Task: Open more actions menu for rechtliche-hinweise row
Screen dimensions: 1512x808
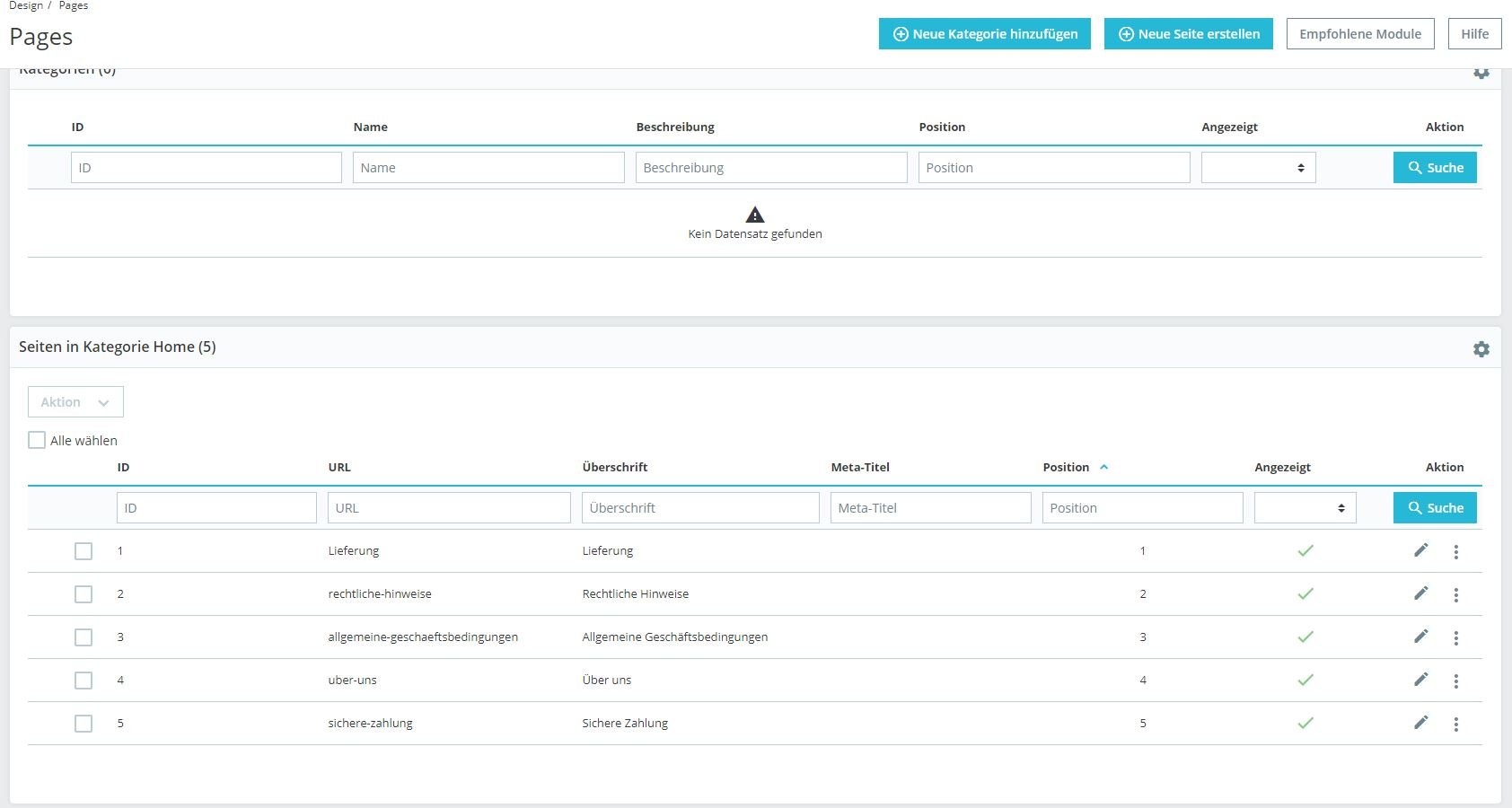Action: 1456,594
